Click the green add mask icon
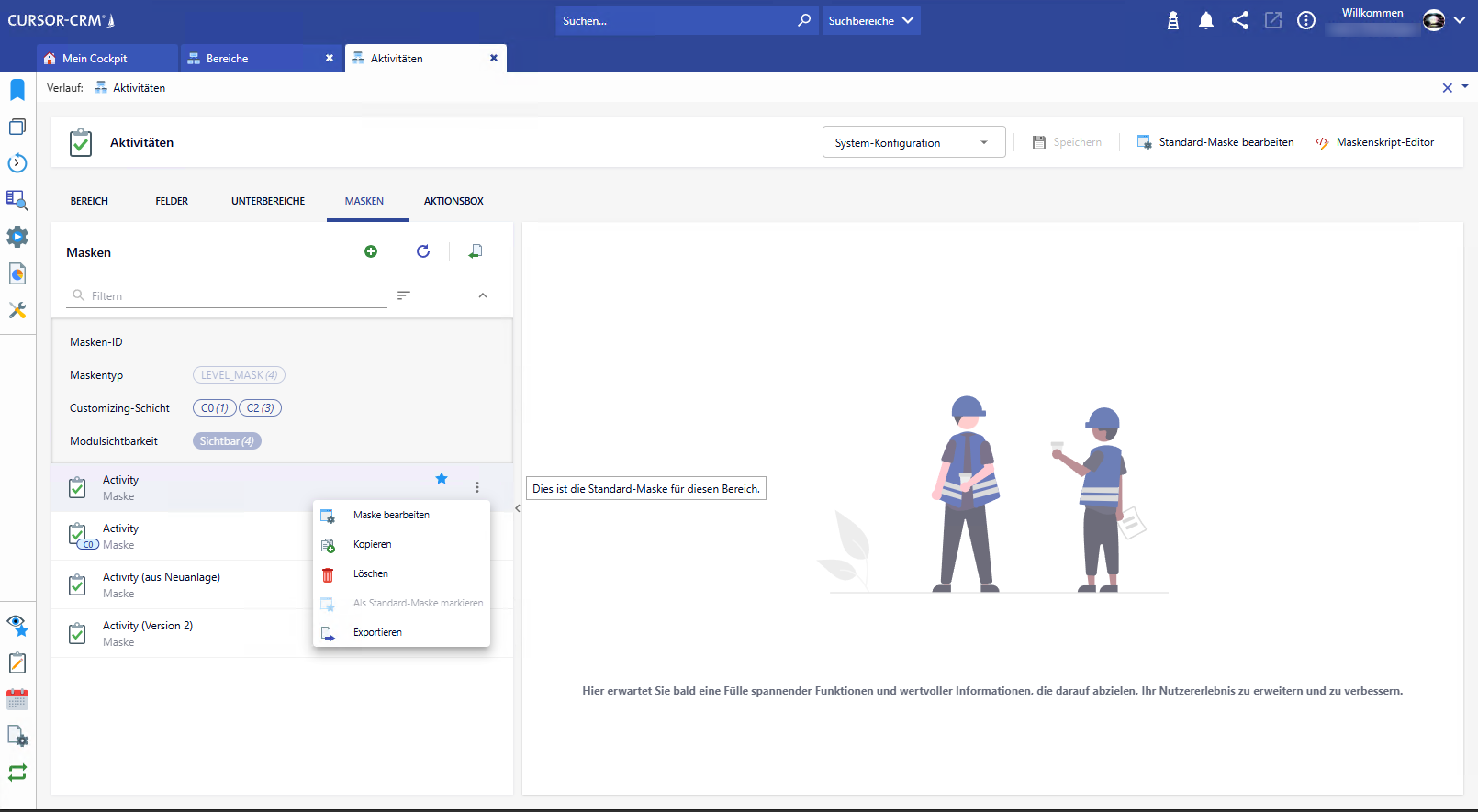1478x812 pixels. click(x=371, y=251)
